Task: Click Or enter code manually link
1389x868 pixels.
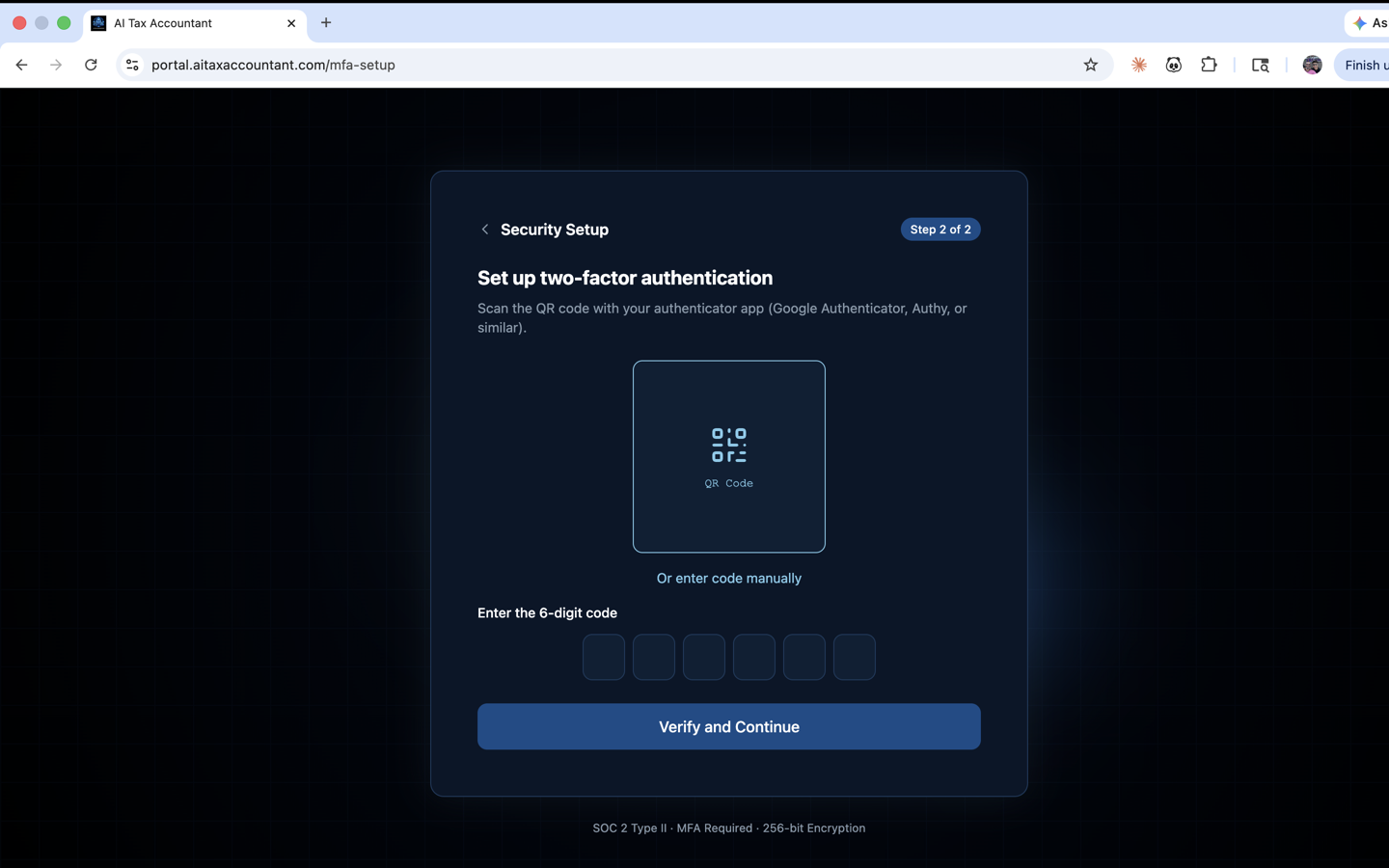Action: point(729,579)
